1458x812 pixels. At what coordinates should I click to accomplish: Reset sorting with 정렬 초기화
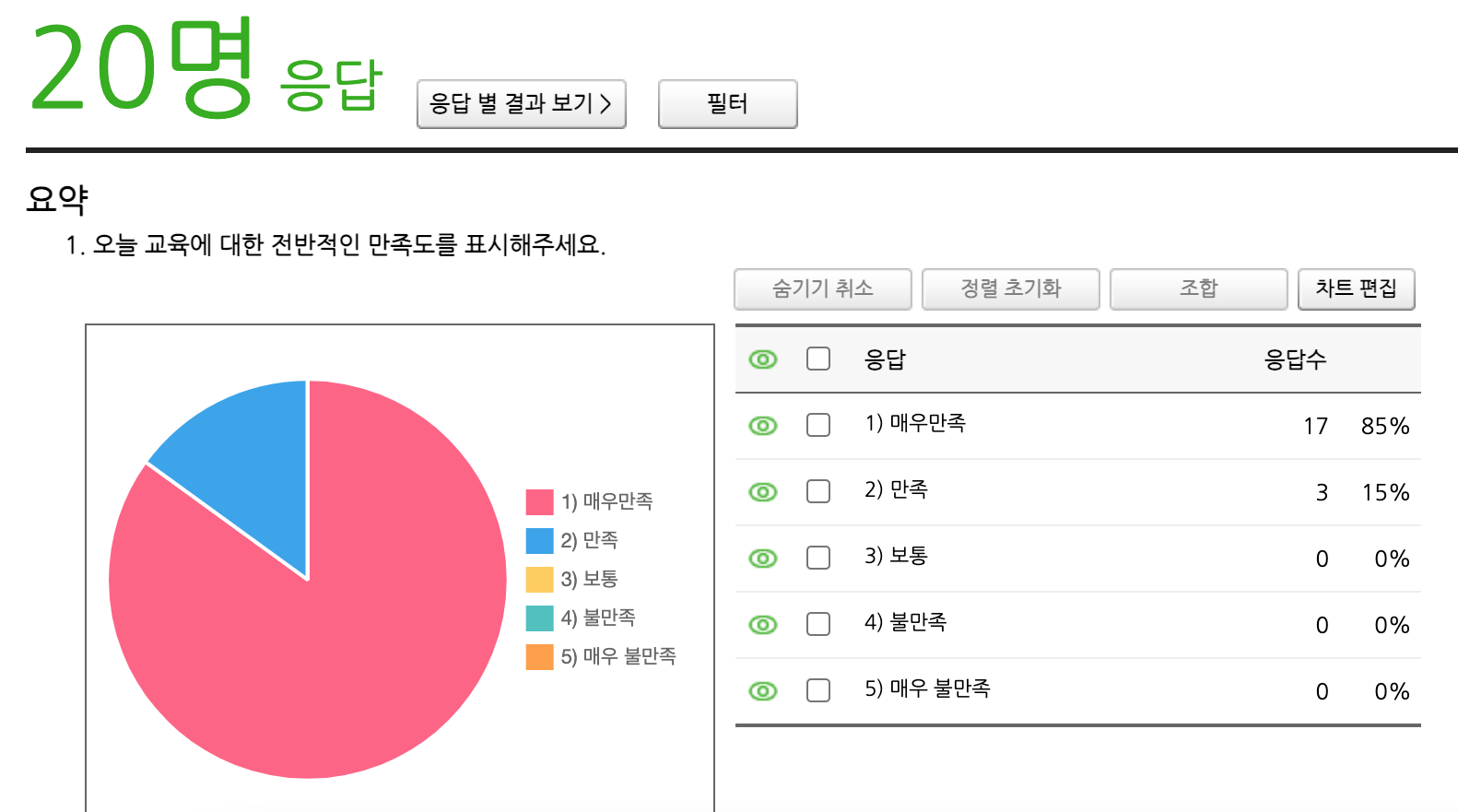[x=1010, y=289]
